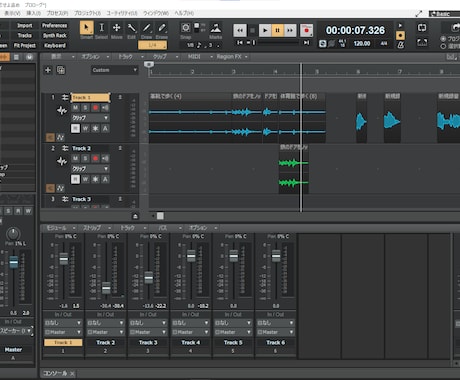Jump to the project start
Viewport: 460px width, 380px height.
click(240, 43)
